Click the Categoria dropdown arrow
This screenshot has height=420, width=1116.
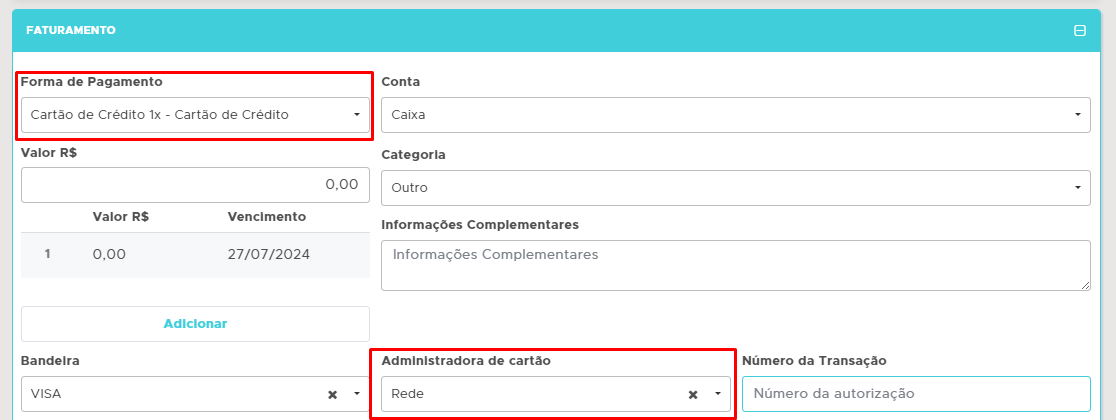[1077, 187]
